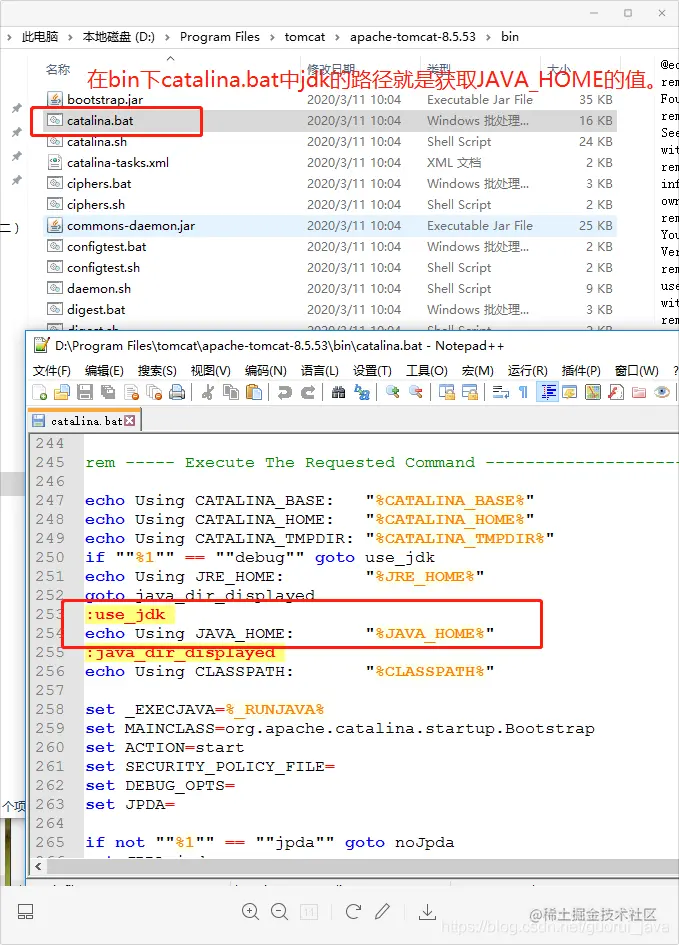Click the New file icon in Notepad++ toolbar
The height and width of the screenshot is (945, 679).
pyautogui.click(x=40, y=392)
